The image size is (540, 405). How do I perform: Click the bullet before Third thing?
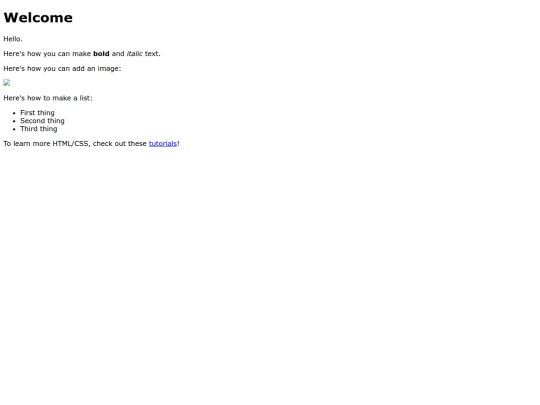point(14,129)
